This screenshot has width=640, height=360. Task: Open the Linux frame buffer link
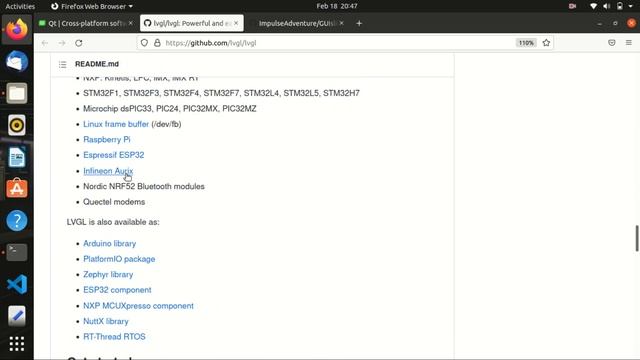coord(116,124)
